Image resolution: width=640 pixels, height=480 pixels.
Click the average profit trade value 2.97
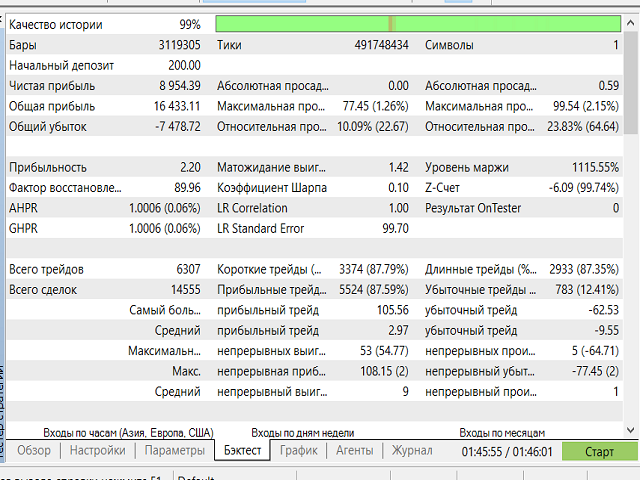pos(398,331)
